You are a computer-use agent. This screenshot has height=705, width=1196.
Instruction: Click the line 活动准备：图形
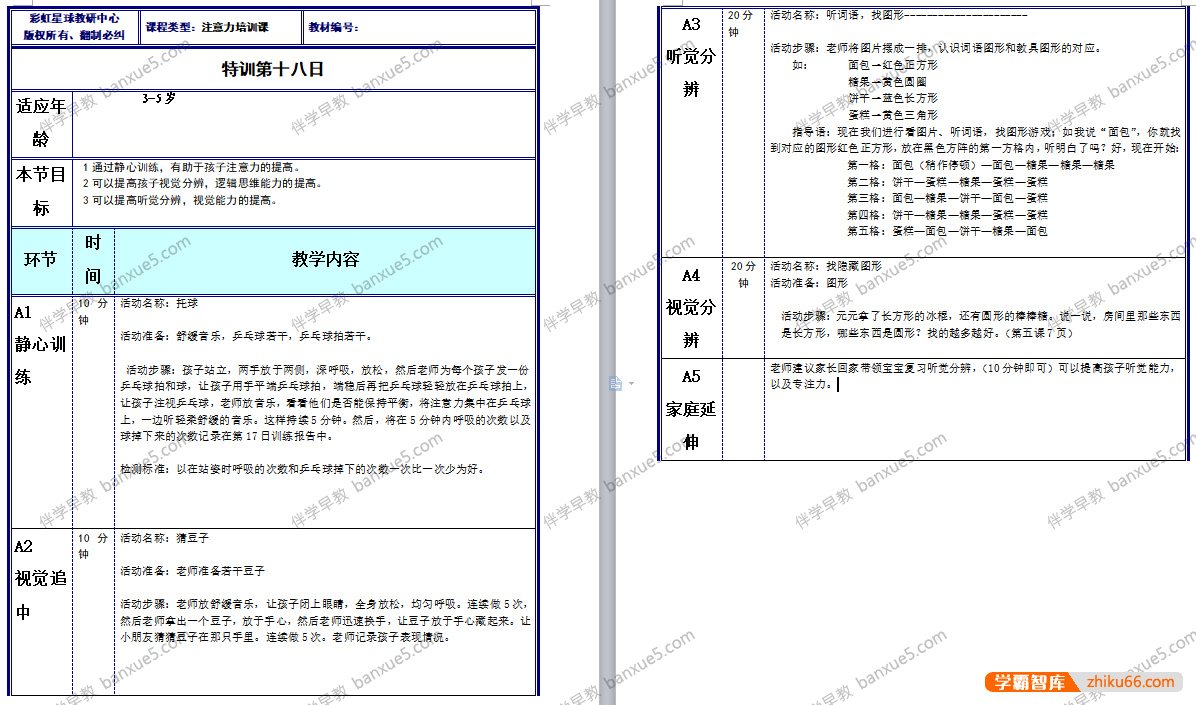coord(809,283)
